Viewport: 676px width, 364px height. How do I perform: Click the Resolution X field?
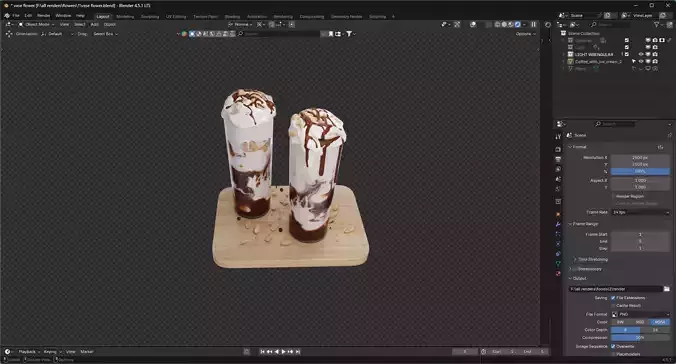(x=640, y=157)
